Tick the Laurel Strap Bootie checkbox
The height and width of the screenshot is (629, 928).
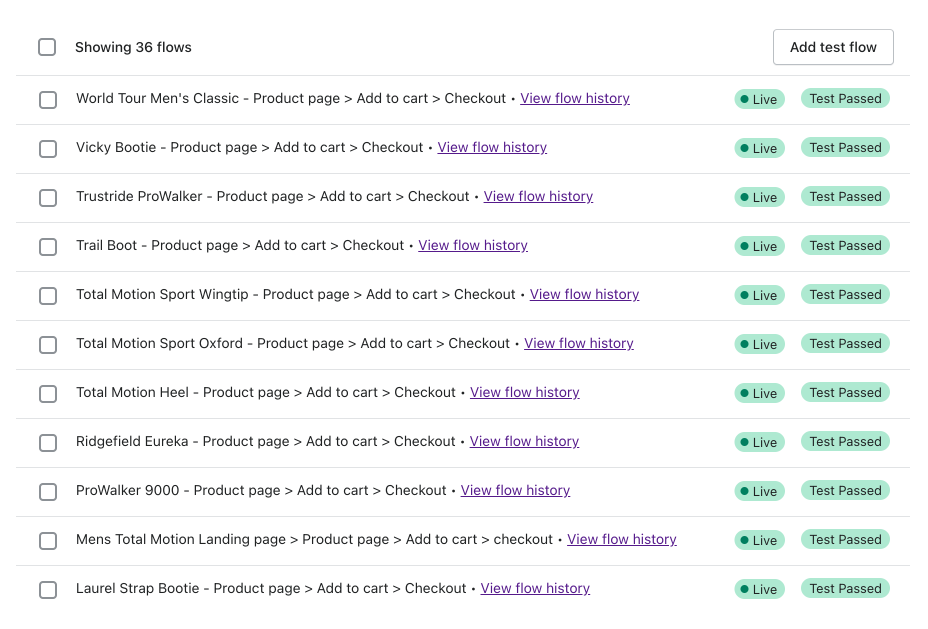pyautogui.click(x=48, y=590)
